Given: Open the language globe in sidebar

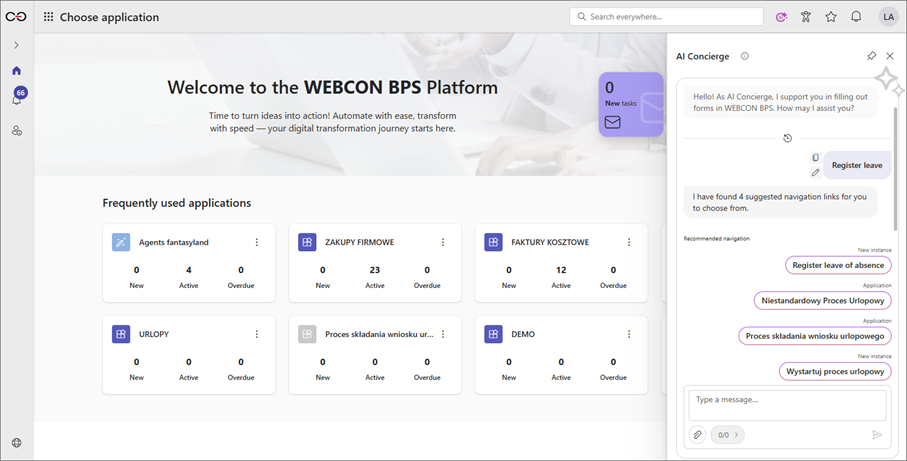Looking at the screenshot, I should (16, 443).
